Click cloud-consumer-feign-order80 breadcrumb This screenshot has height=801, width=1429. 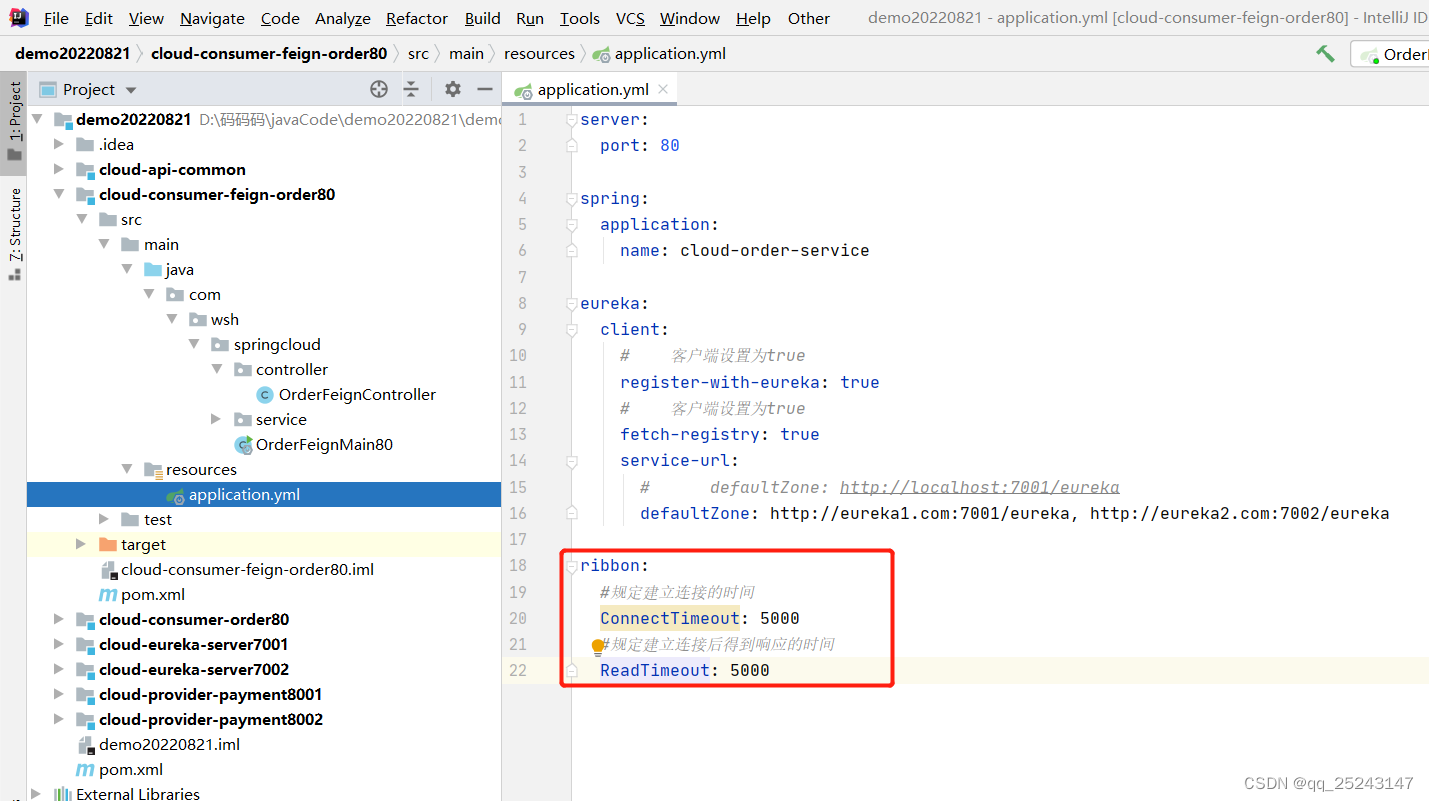(x=269, y=54)
